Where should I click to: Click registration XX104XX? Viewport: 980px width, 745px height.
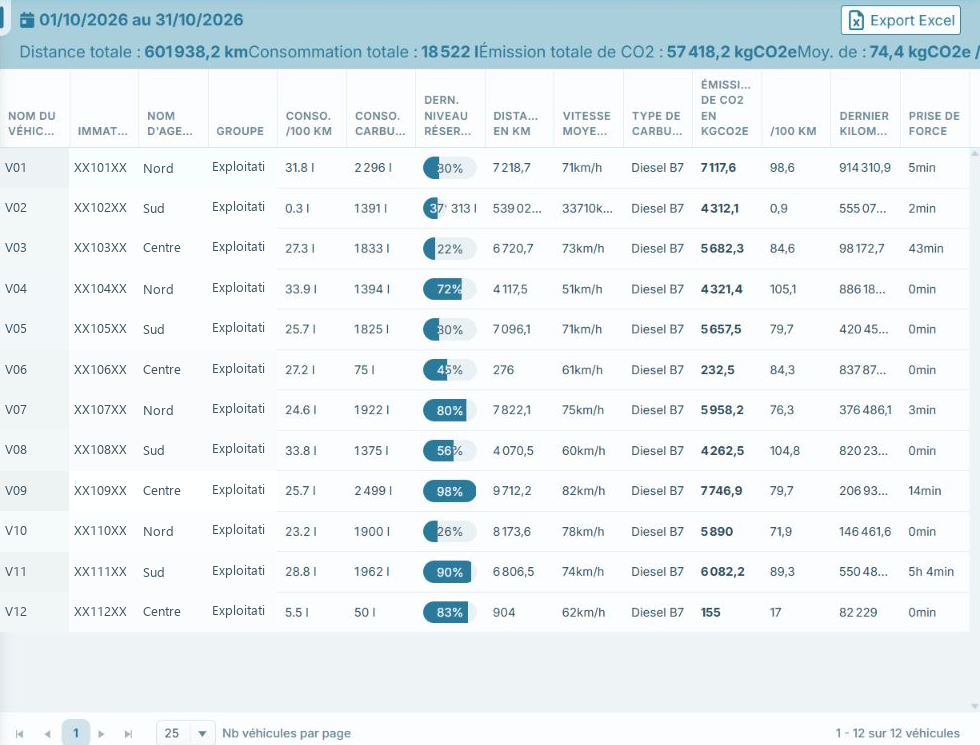100,289
